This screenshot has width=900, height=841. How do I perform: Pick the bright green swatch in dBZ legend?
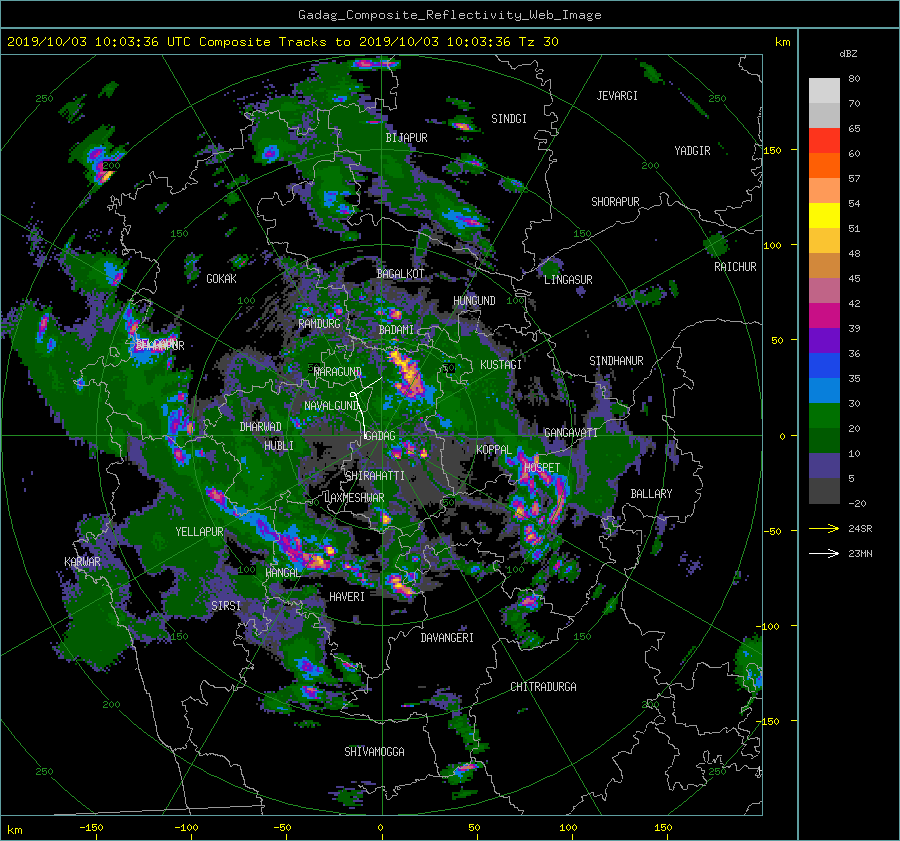[x=824, y=416]
